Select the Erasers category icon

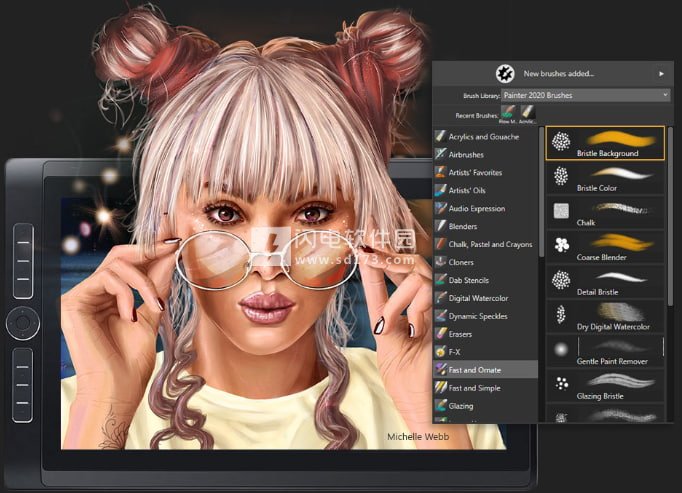[441, 334]
